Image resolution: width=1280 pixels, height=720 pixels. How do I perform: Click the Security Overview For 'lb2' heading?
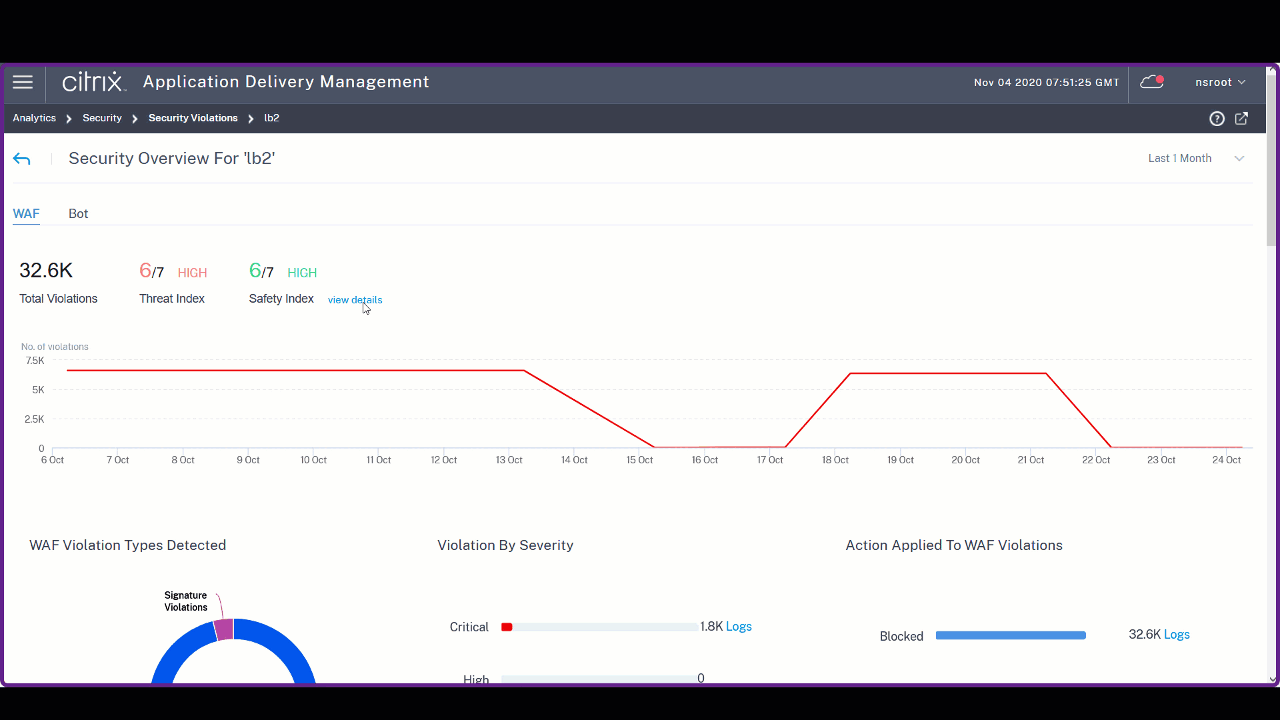pos(172,158)
